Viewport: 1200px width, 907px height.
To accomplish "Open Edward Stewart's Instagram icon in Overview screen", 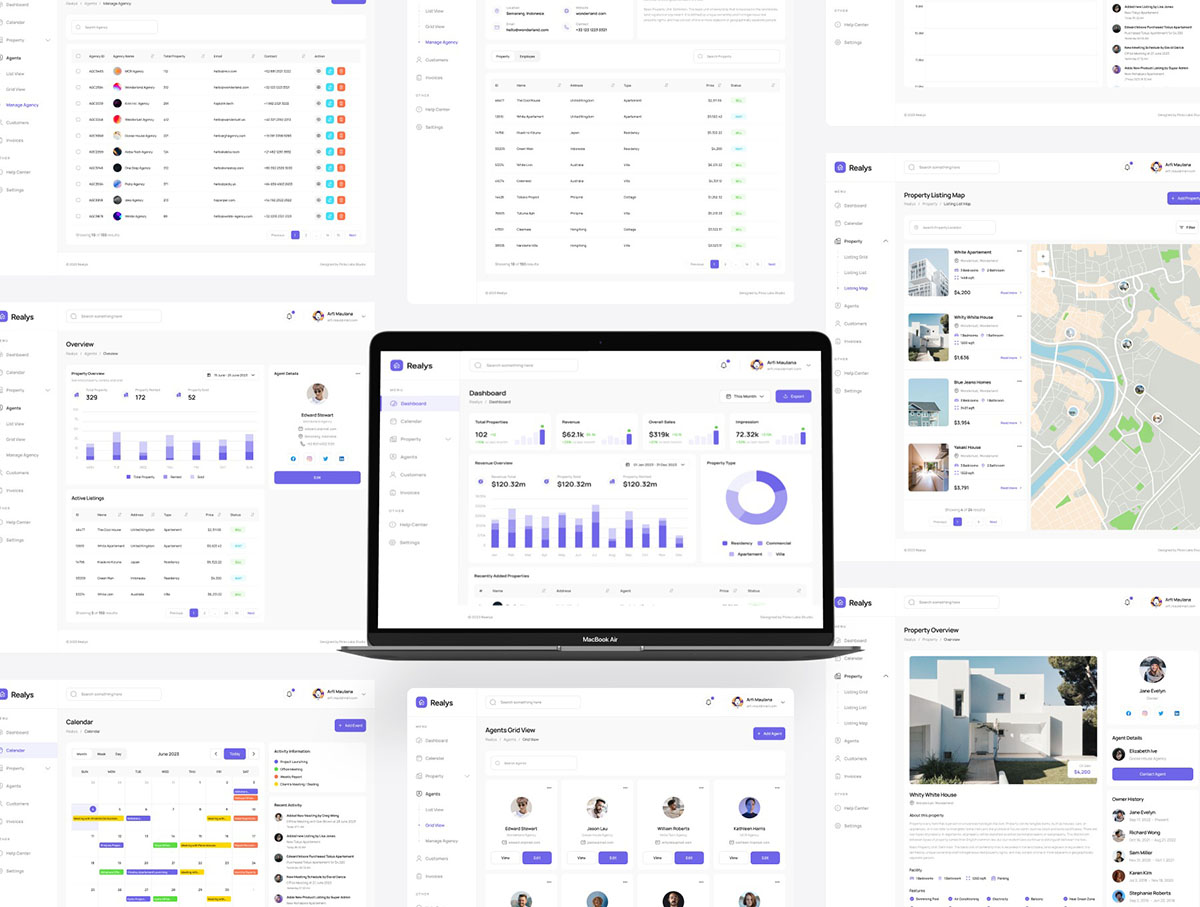I will (310, 458).
